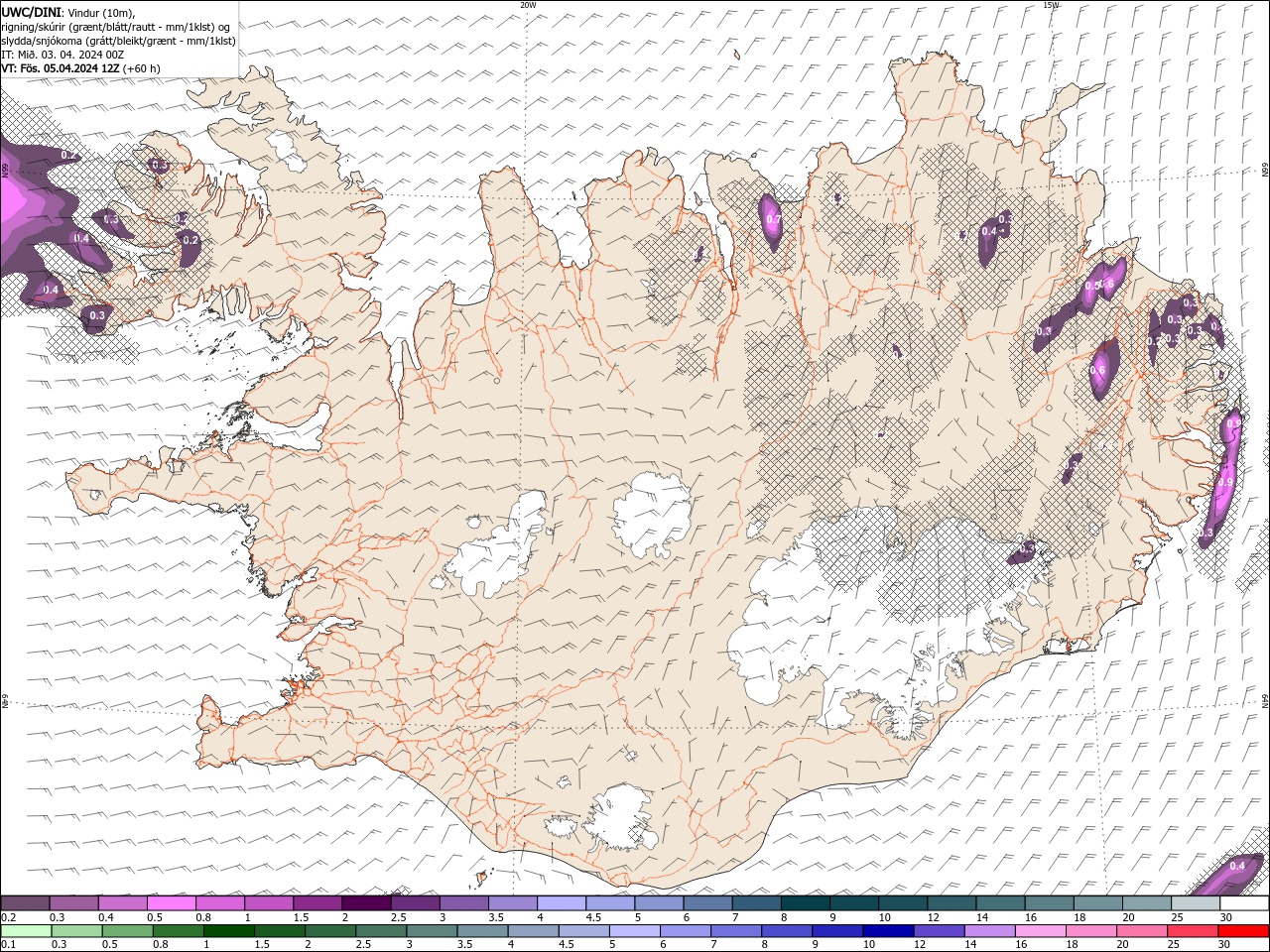The width and height of the screenshot is (1270, 952).
Task: Click the '20W' longitude label
Action: click(x=528, y=5)
